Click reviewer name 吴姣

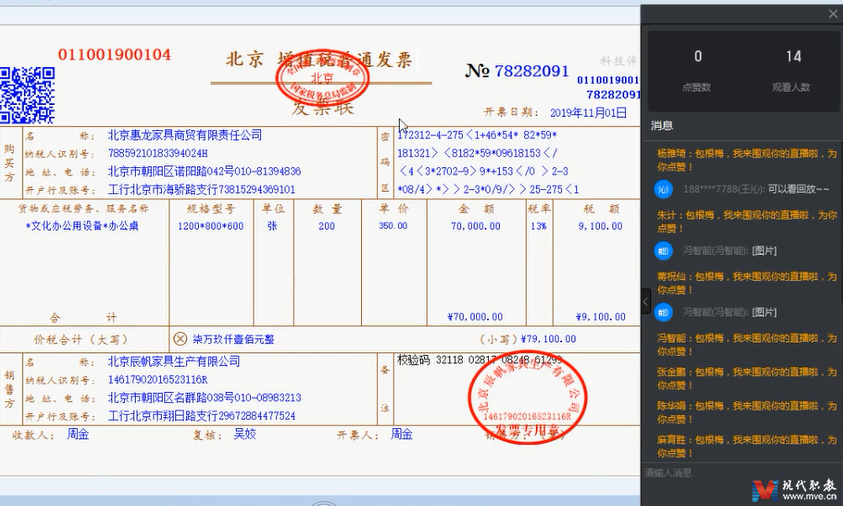coord(245,434)
